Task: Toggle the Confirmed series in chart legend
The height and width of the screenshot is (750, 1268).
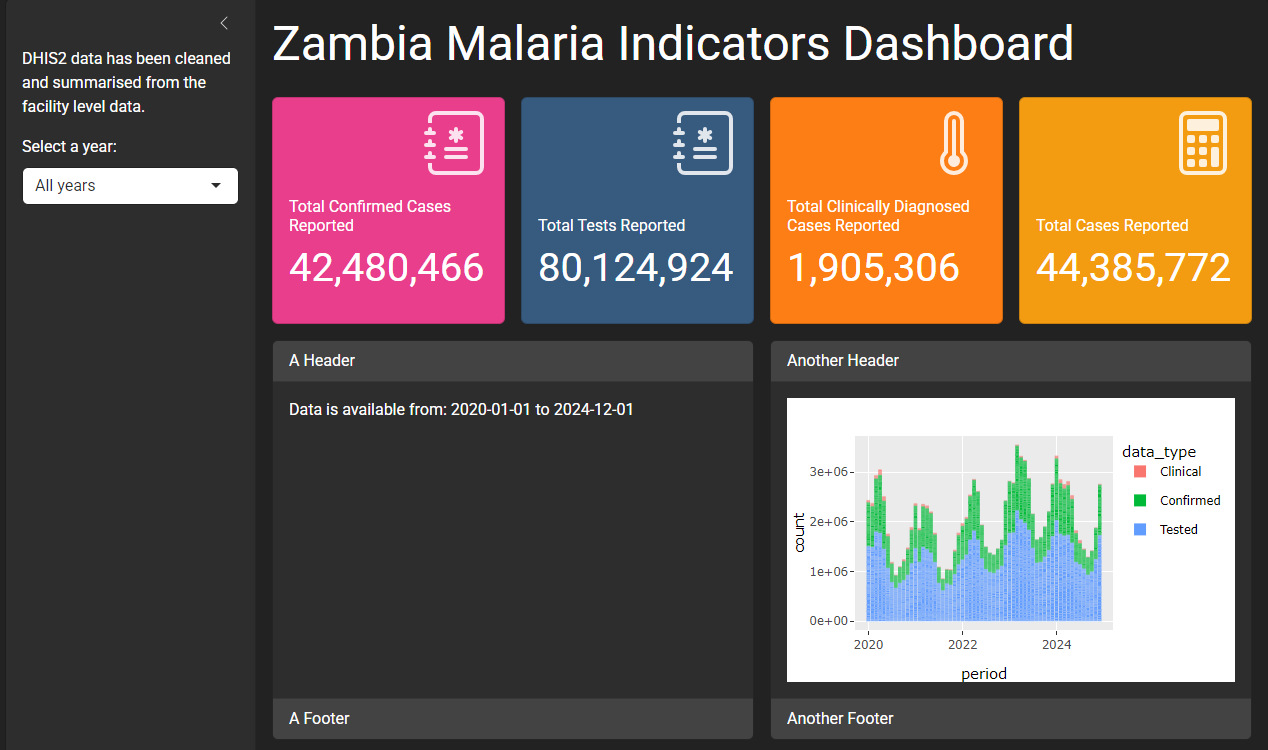Action: coord(1190,500)
